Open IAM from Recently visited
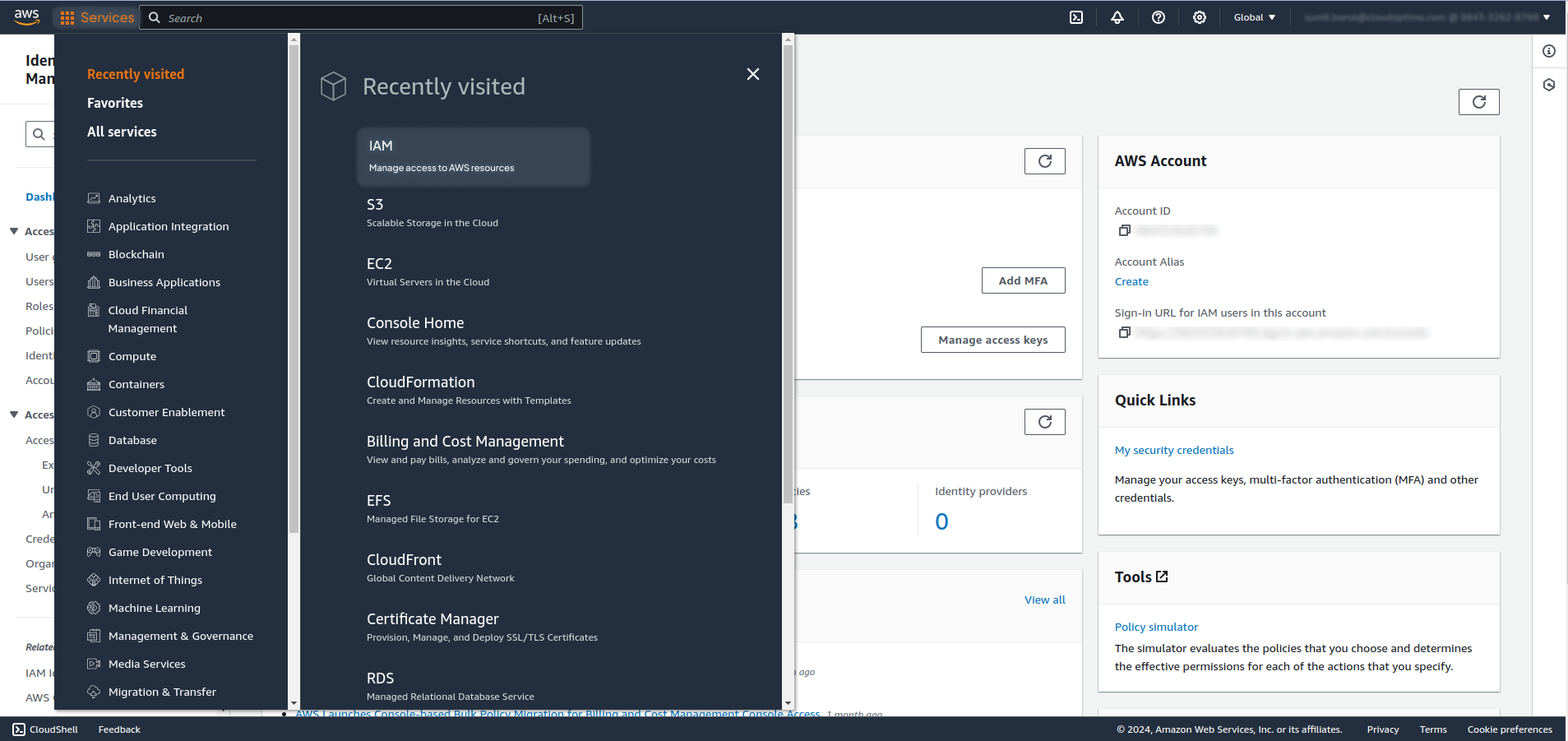This screenshot has width=1568, height=741. click(x=474, y=156)
